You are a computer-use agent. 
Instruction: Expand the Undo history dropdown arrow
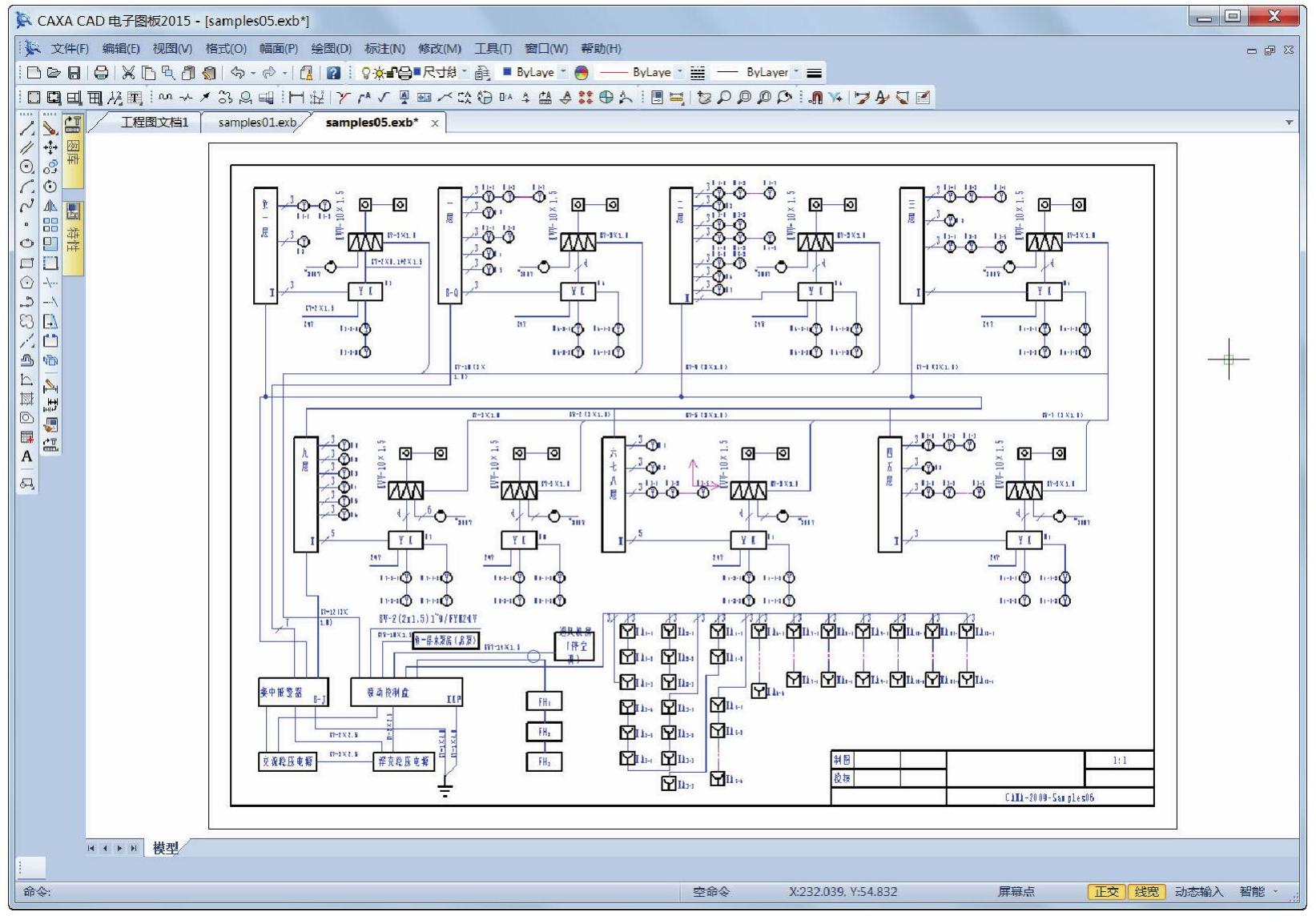[x=253, y=73]
